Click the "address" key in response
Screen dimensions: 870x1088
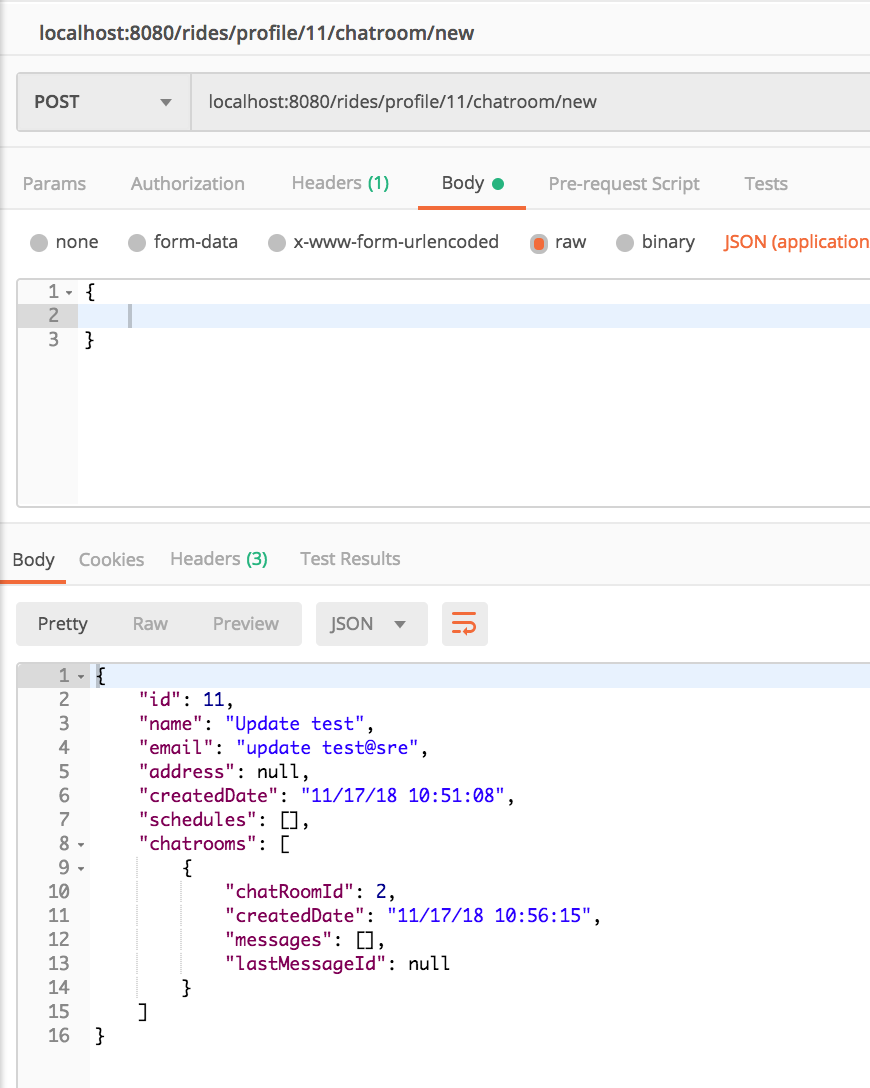(x=187, y=772)
